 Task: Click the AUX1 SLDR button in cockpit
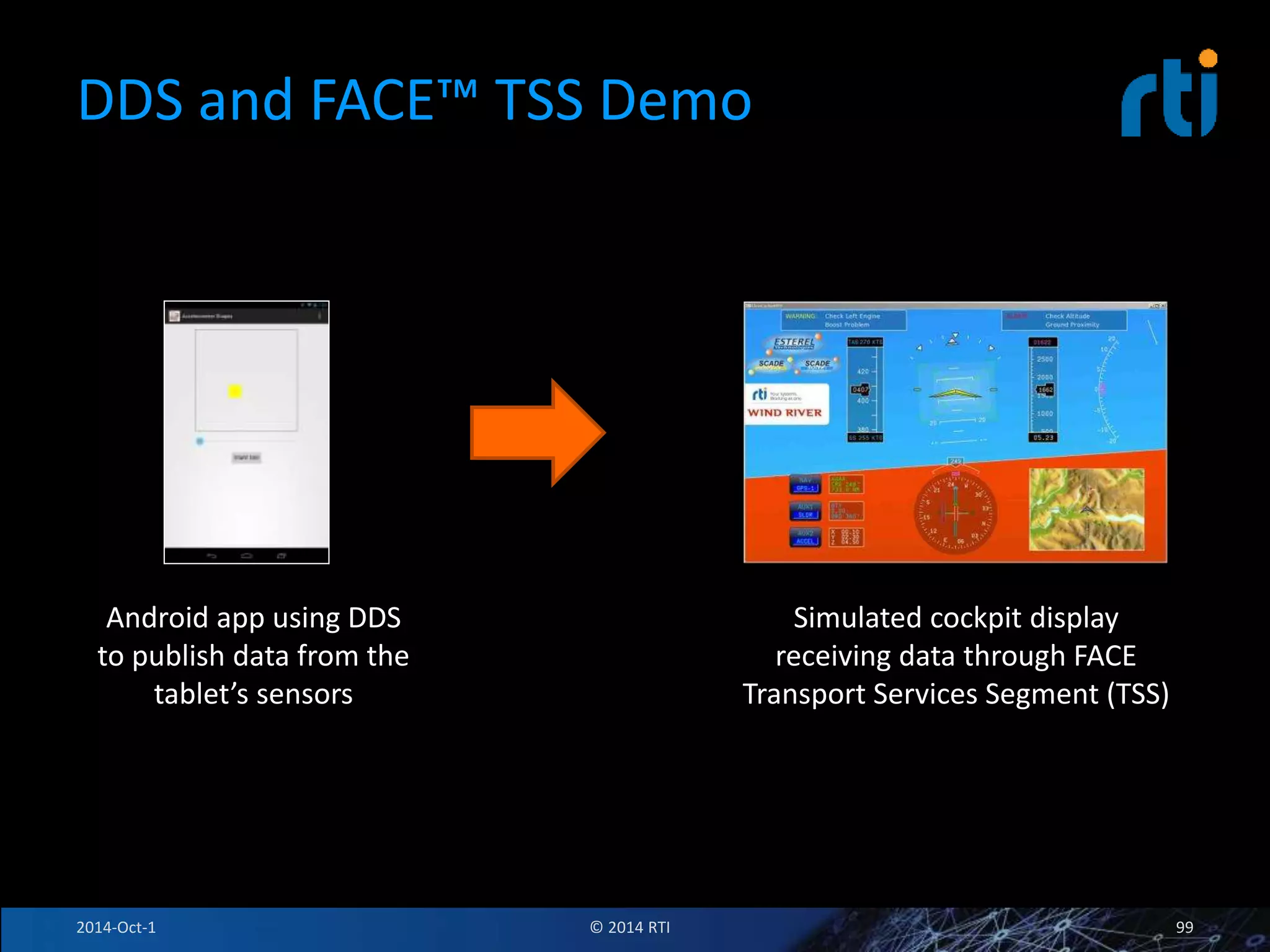click(806, 511)
